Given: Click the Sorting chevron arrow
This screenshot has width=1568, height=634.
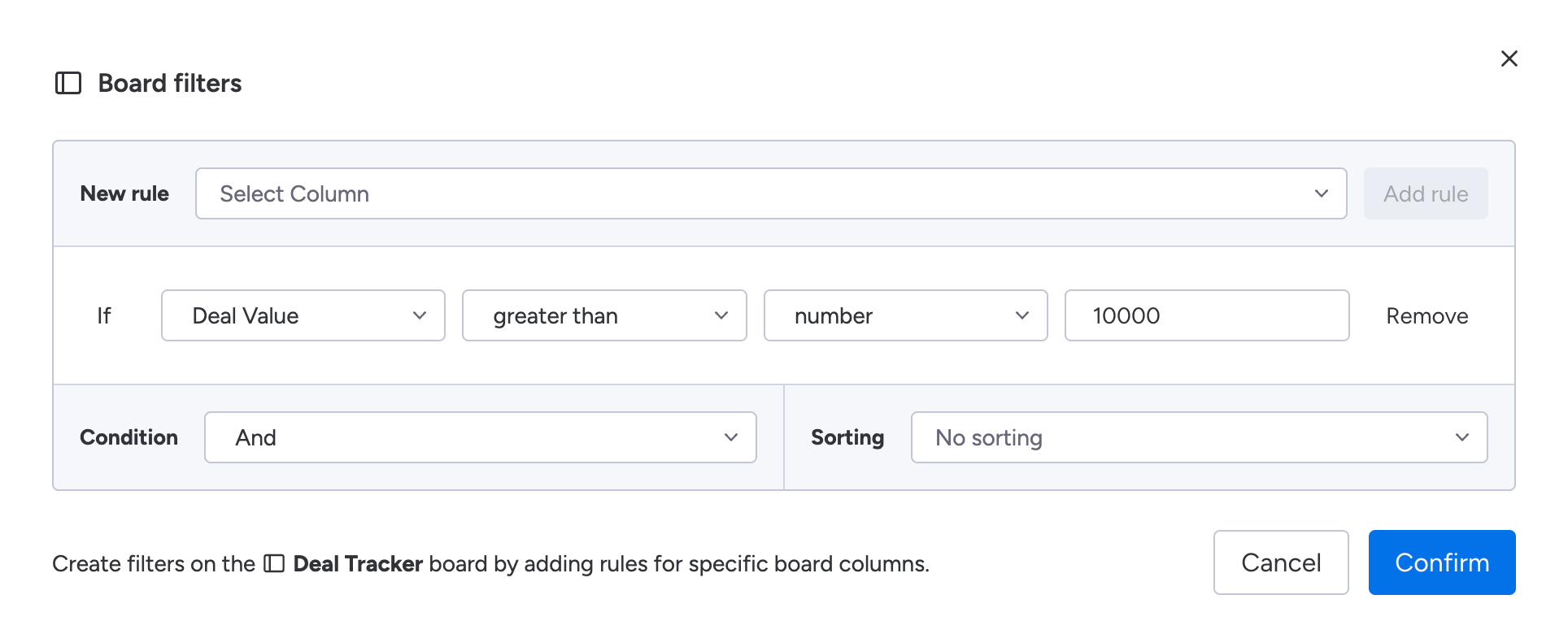Looking at the screenshot, I should 1461,437.
